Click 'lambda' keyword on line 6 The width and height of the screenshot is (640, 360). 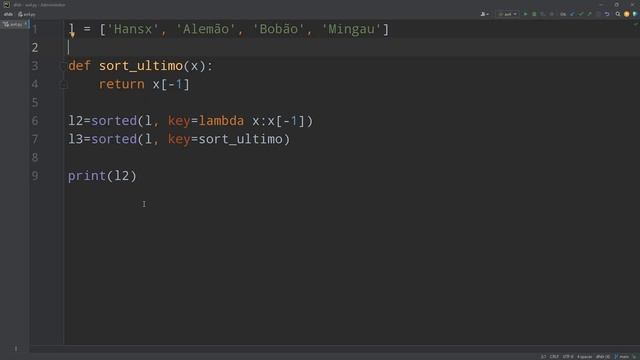coord(221,121)
